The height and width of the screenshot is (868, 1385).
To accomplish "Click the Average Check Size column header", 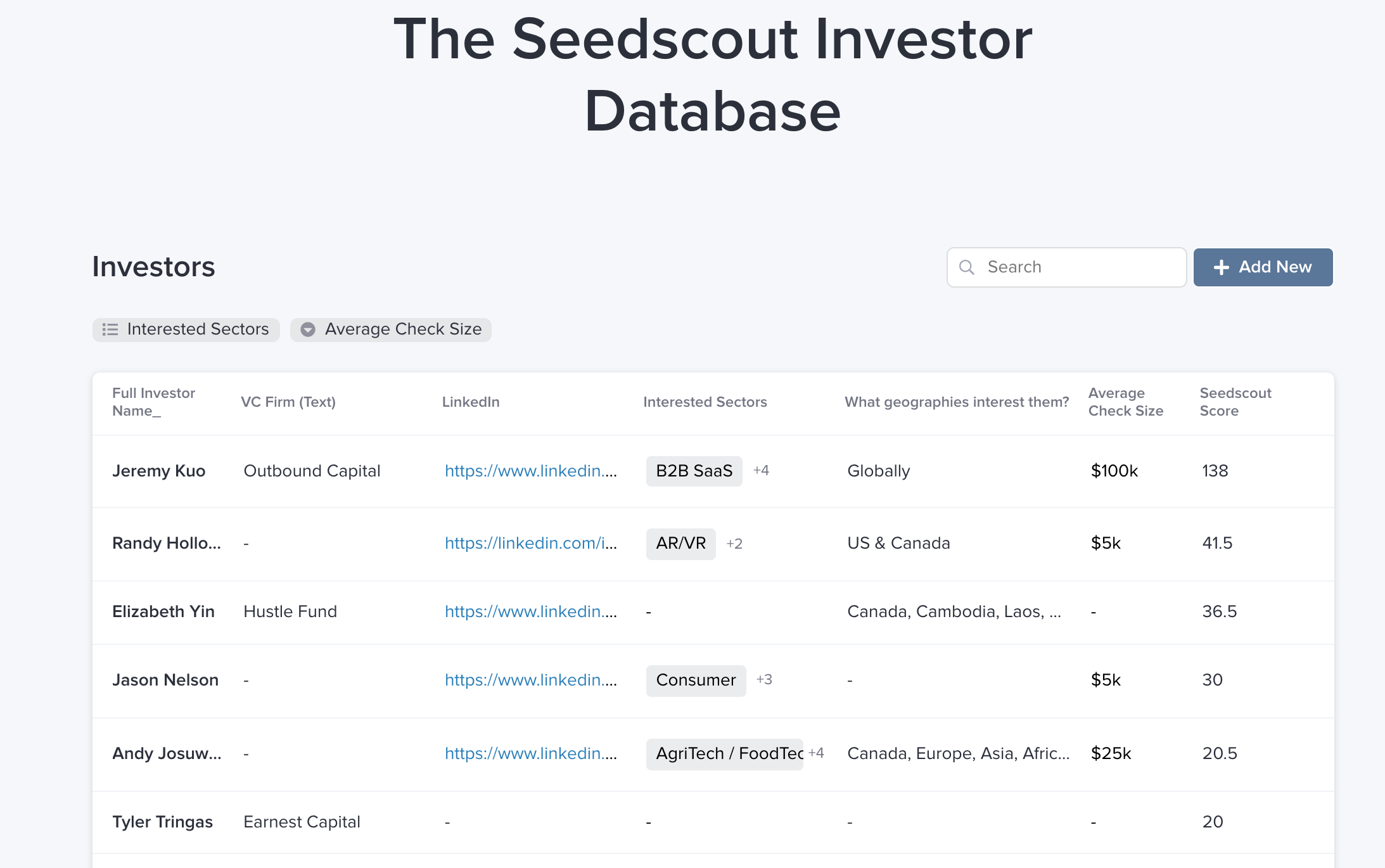I will [1126, 402].
